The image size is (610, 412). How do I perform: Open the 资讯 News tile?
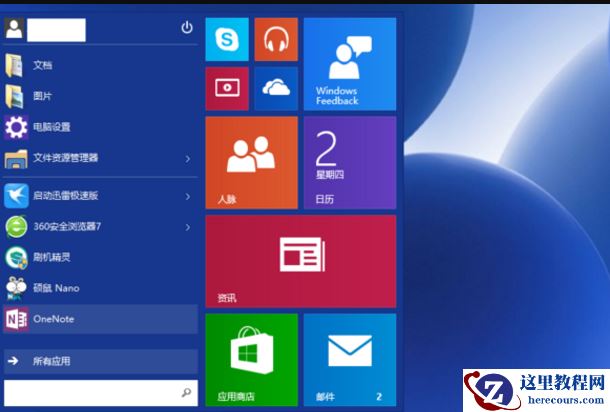pyautogui.click(x=301, y=261)
